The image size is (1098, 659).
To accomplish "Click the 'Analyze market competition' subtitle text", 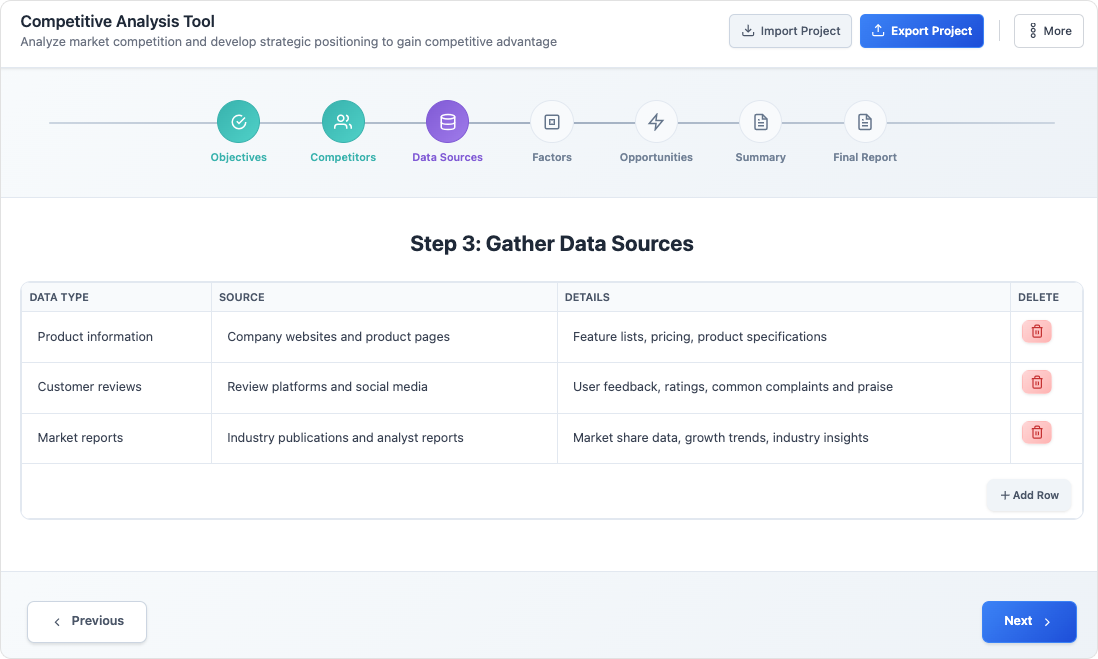I will pos(289,42).
